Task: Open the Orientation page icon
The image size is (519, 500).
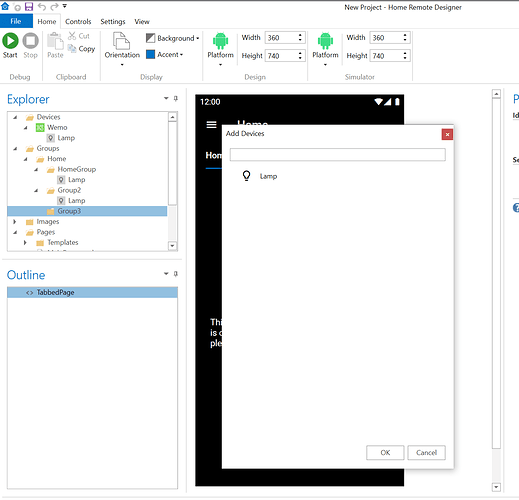Action: pos(122,41)
